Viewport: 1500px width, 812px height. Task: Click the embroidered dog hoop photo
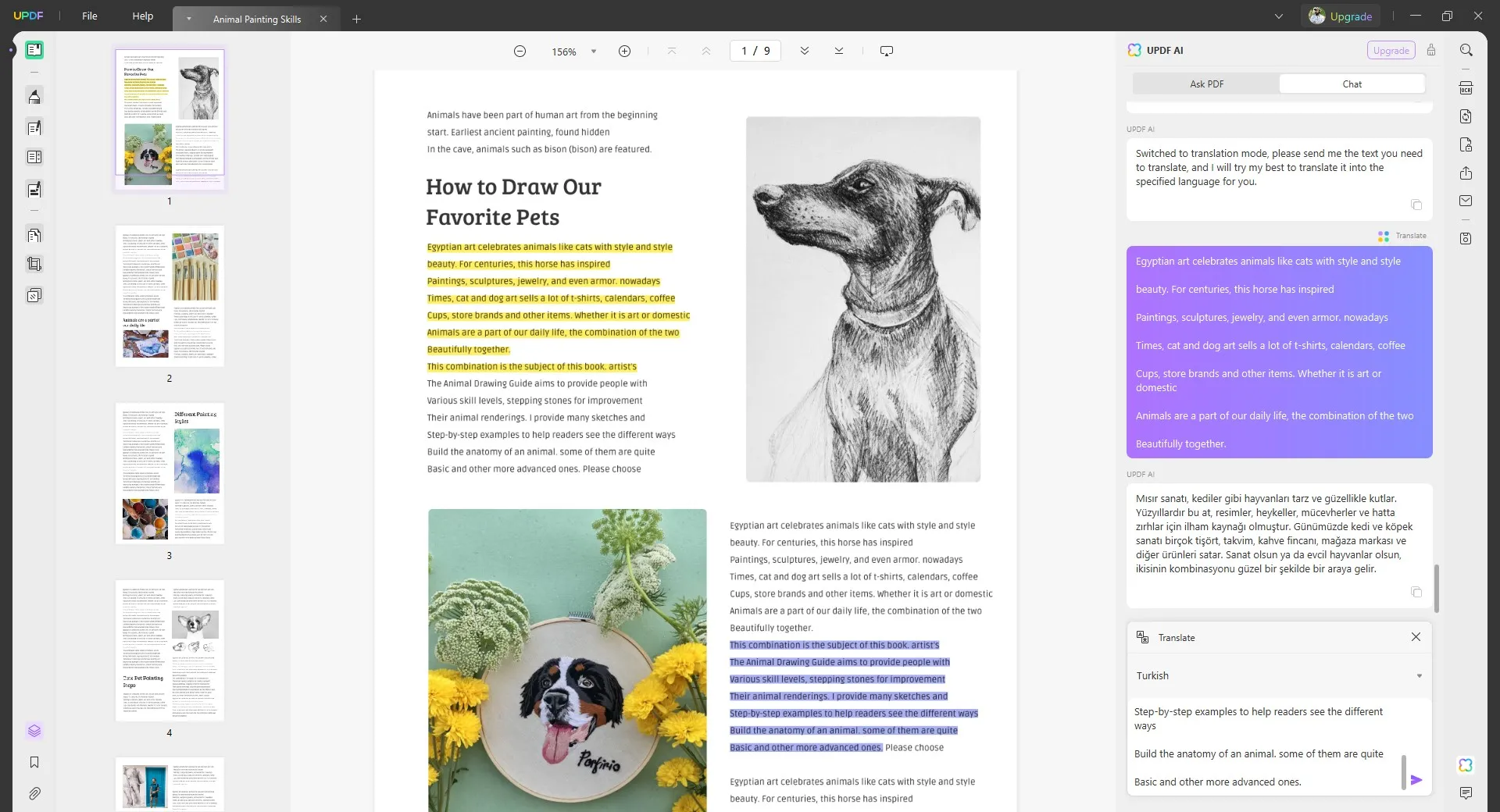(567, 661)
